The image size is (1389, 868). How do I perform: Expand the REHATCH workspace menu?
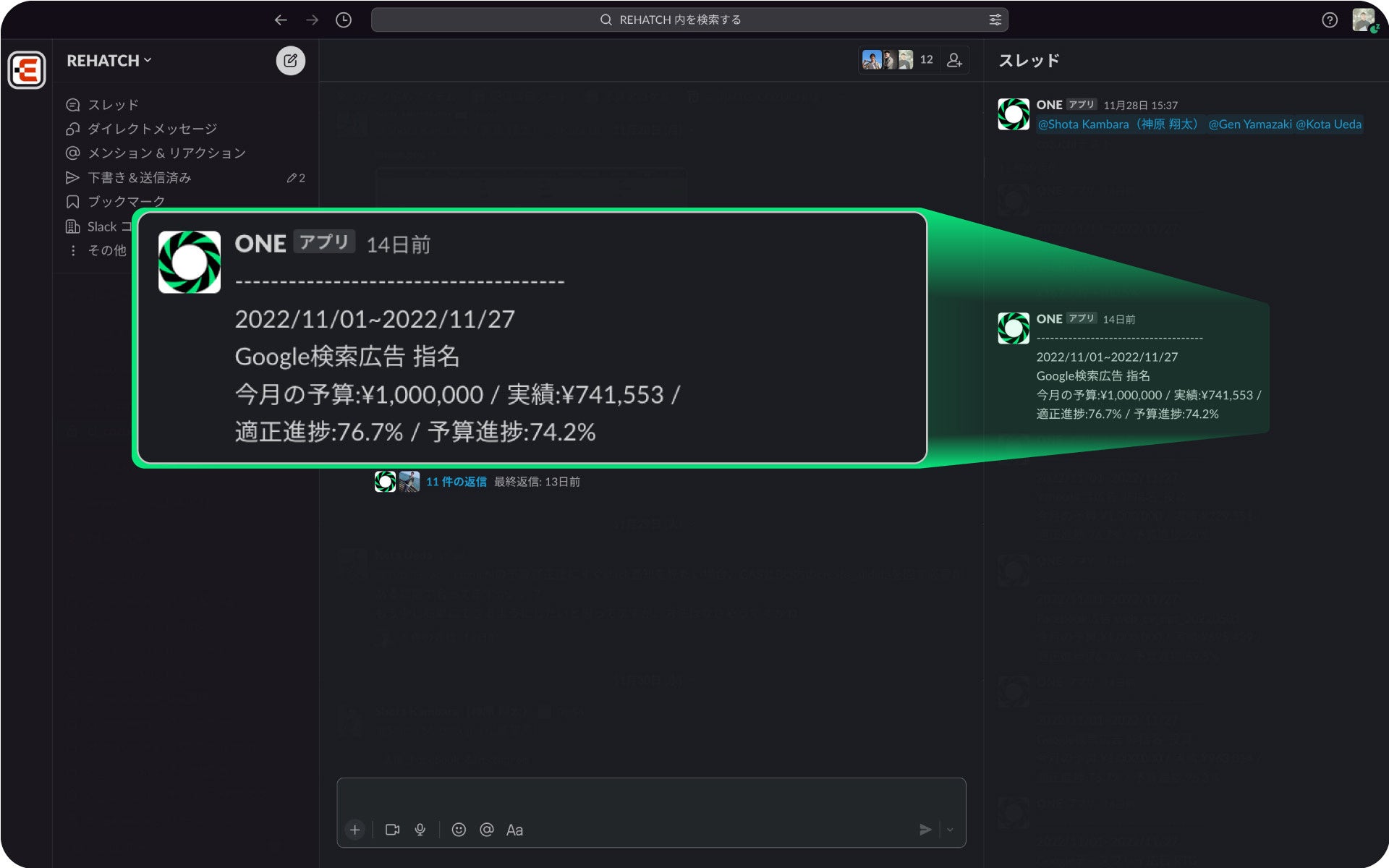click(x=109, y=61)
